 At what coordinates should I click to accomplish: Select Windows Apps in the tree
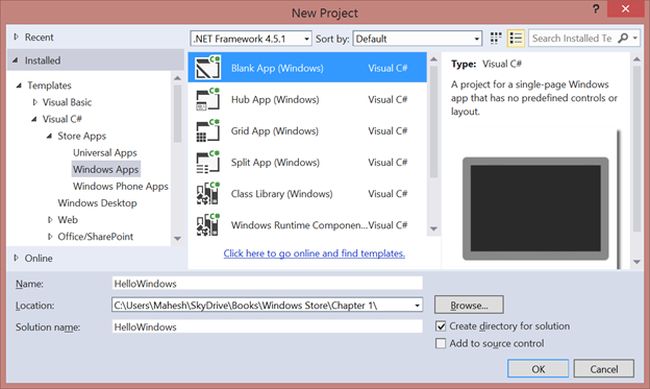coord(106,169)
